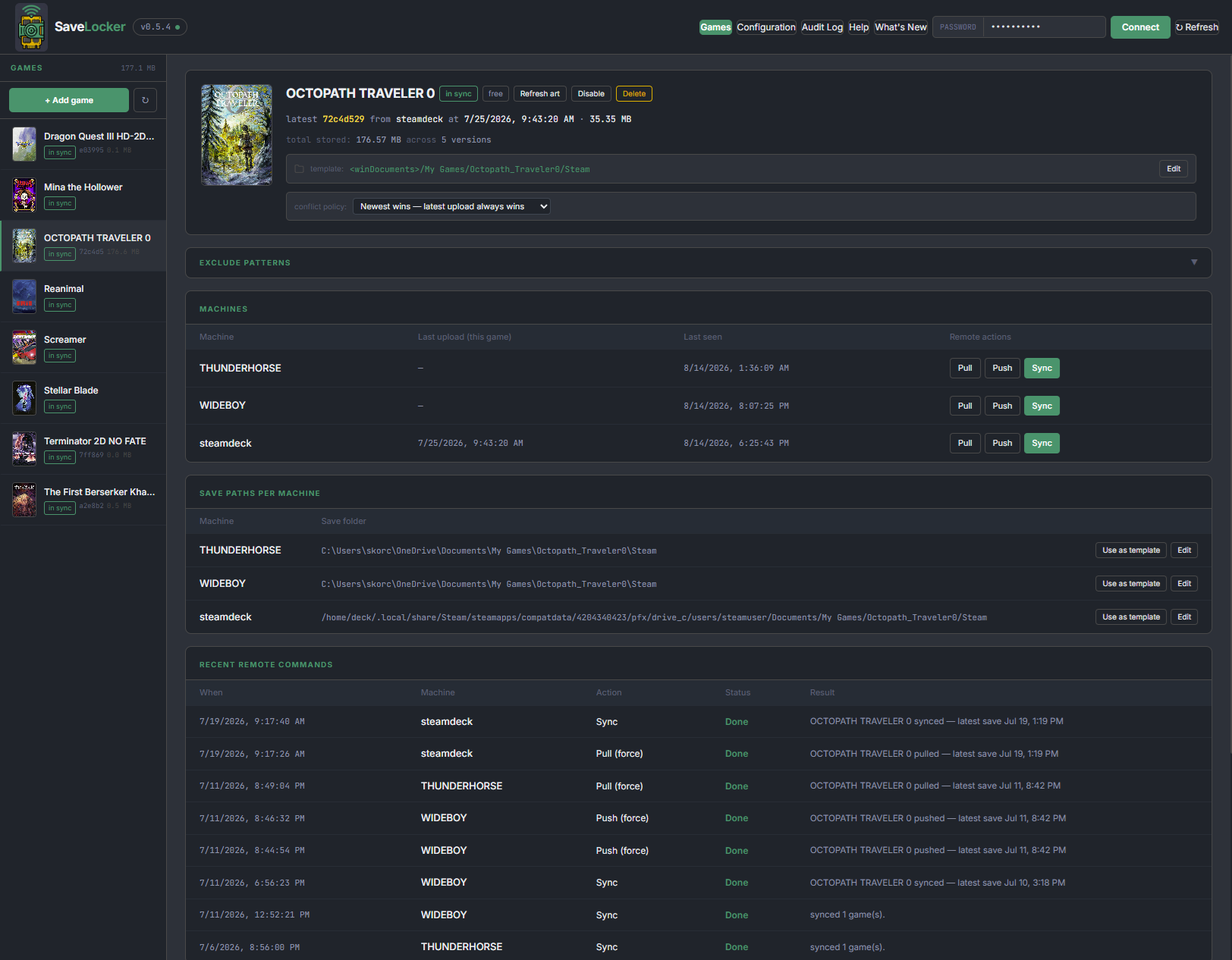Click the password input field

coord(1044,27)
